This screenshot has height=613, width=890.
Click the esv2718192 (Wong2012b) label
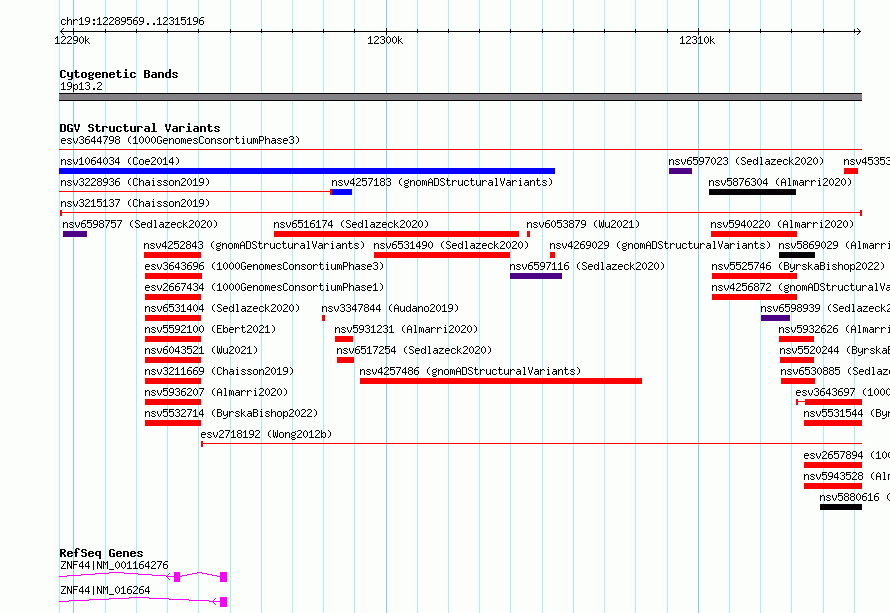click(x=266, y=434)
